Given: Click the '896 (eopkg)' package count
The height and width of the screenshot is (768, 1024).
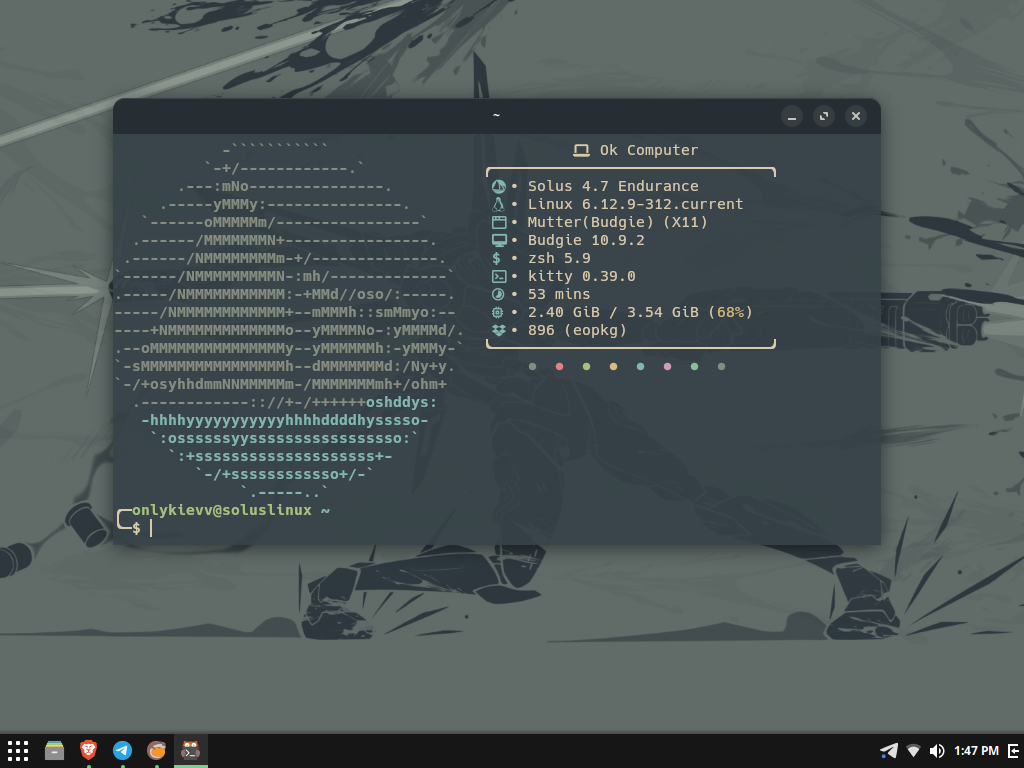Looking at the screenshot, I should pyautogui.click(x=577, y=330).
